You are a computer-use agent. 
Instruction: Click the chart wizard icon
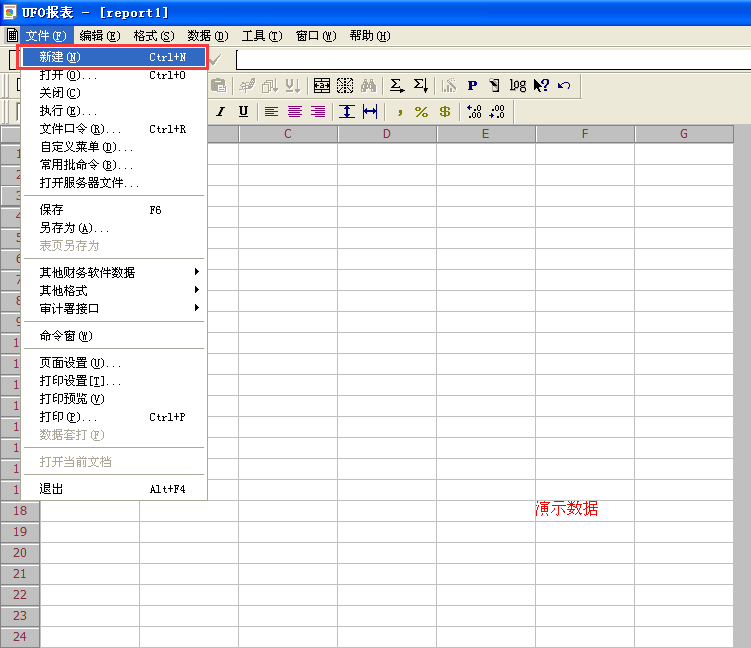coord(449,86)
